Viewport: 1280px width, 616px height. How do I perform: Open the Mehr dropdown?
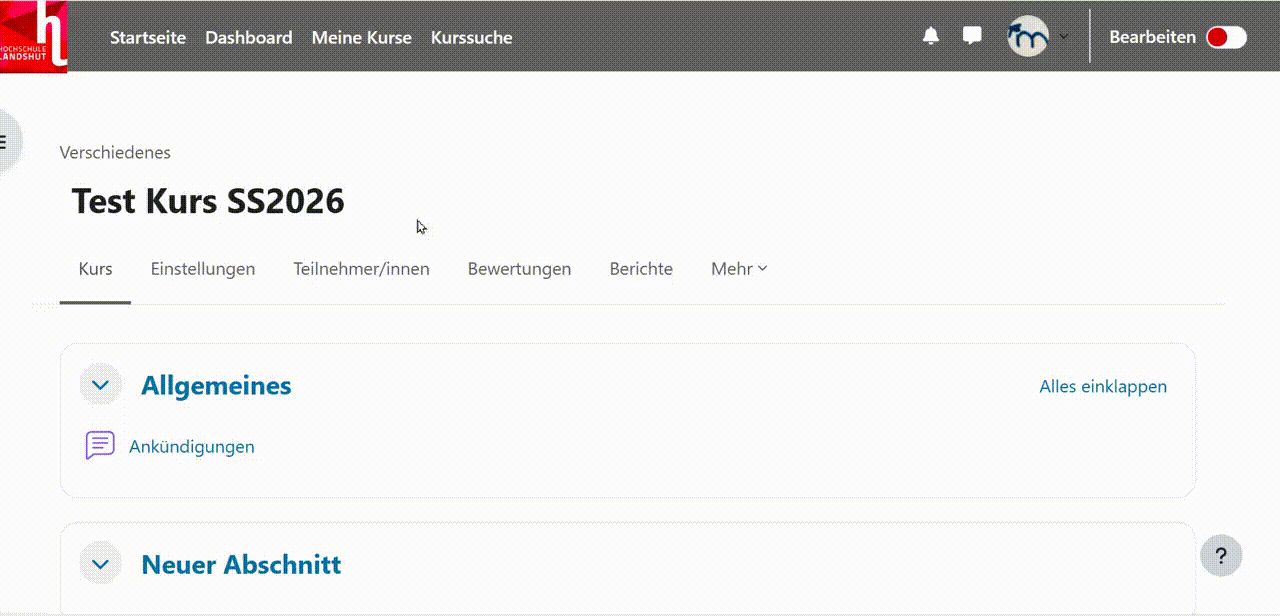tap(738, 268)
